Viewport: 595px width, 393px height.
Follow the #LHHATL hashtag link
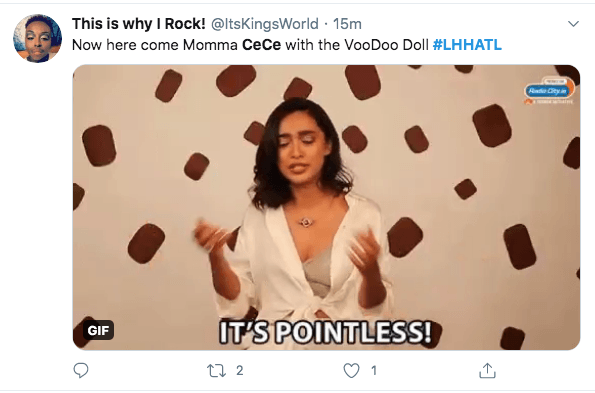(467, 45)
